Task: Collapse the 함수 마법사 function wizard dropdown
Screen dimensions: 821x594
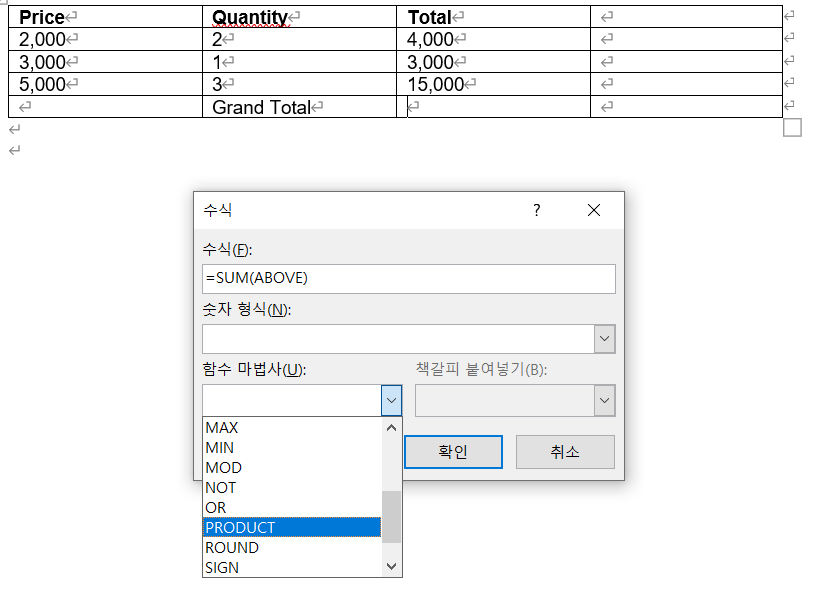Action: pyautogui.click(x=391, y=400)
